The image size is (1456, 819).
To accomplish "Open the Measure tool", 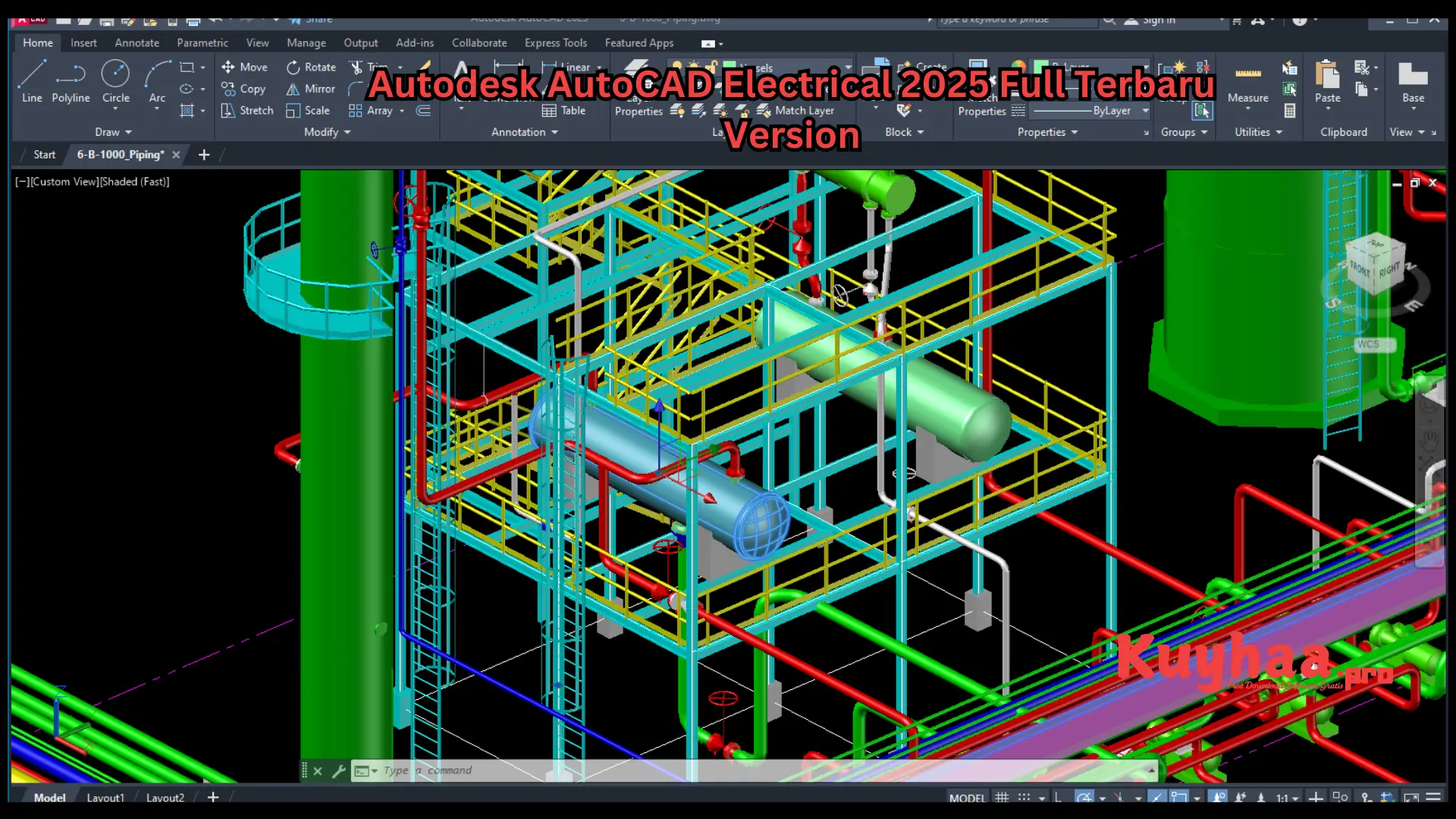I will click(x=1247, y=83).
